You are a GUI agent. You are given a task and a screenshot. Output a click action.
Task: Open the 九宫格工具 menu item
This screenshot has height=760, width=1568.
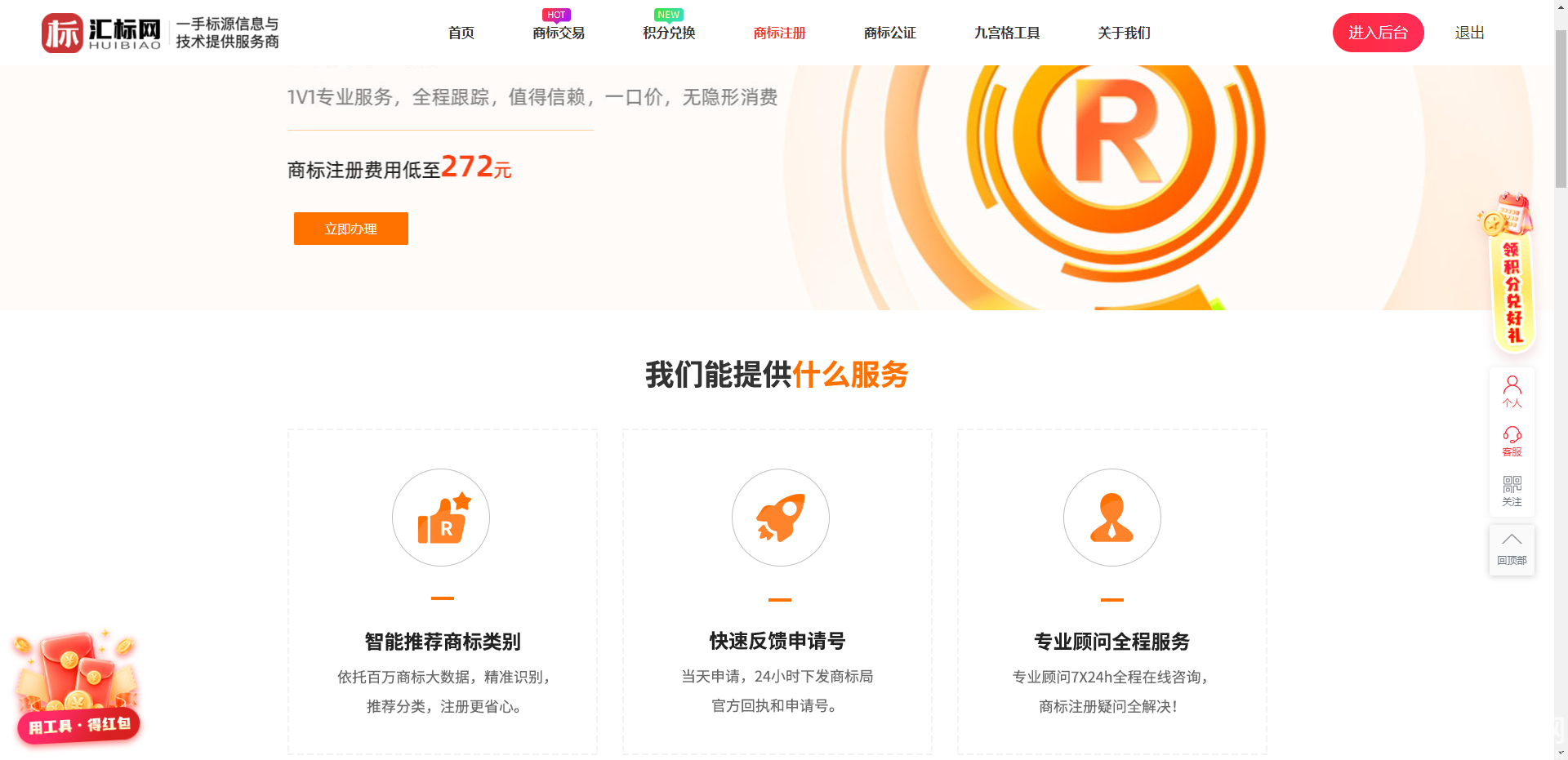point(1007,33)
